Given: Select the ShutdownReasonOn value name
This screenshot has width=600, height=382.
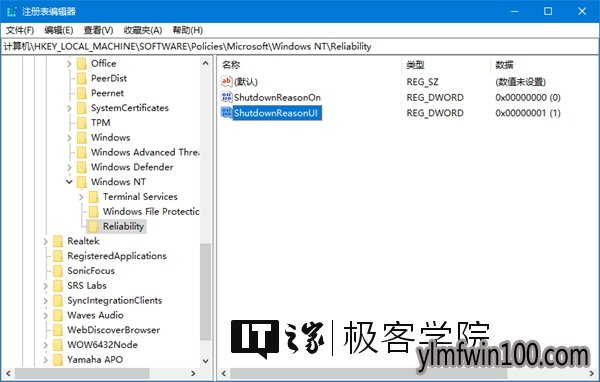Looking at the screenshot, I should pos(277,97).
